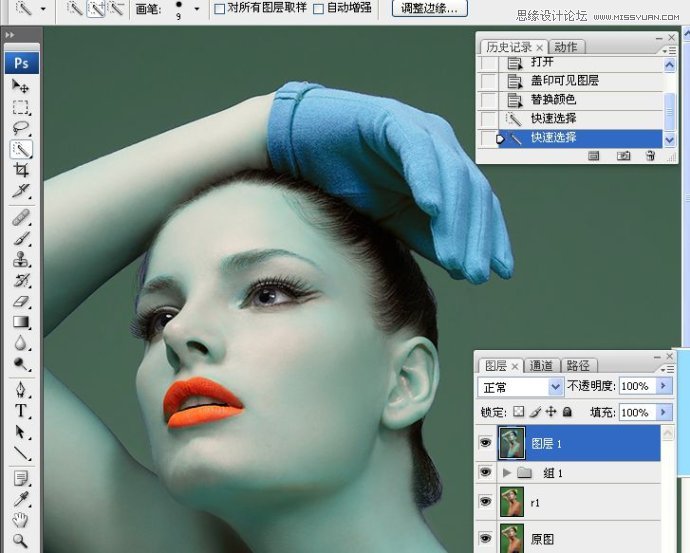The height and width of the screenshot is (553, 690).
Task: Enable 自动增强 checkbox
Action: point(319,9)
